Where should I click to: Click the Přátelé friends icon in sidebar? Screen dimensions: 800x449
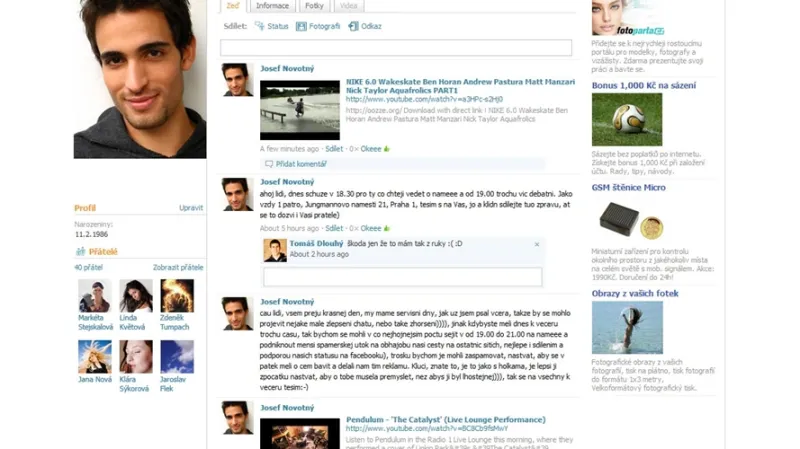(x=81, y=252)
